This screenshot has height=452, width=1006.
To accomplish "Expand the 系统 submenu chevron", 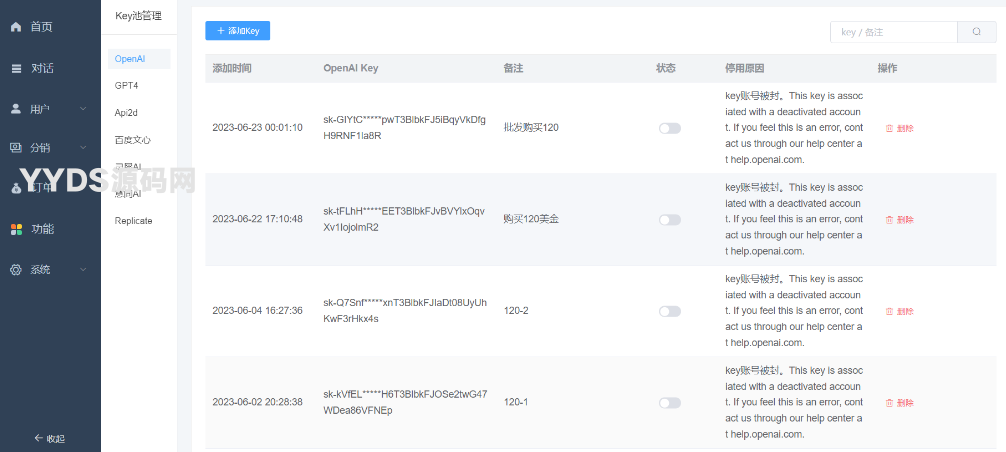I will (x=84, y=270).
